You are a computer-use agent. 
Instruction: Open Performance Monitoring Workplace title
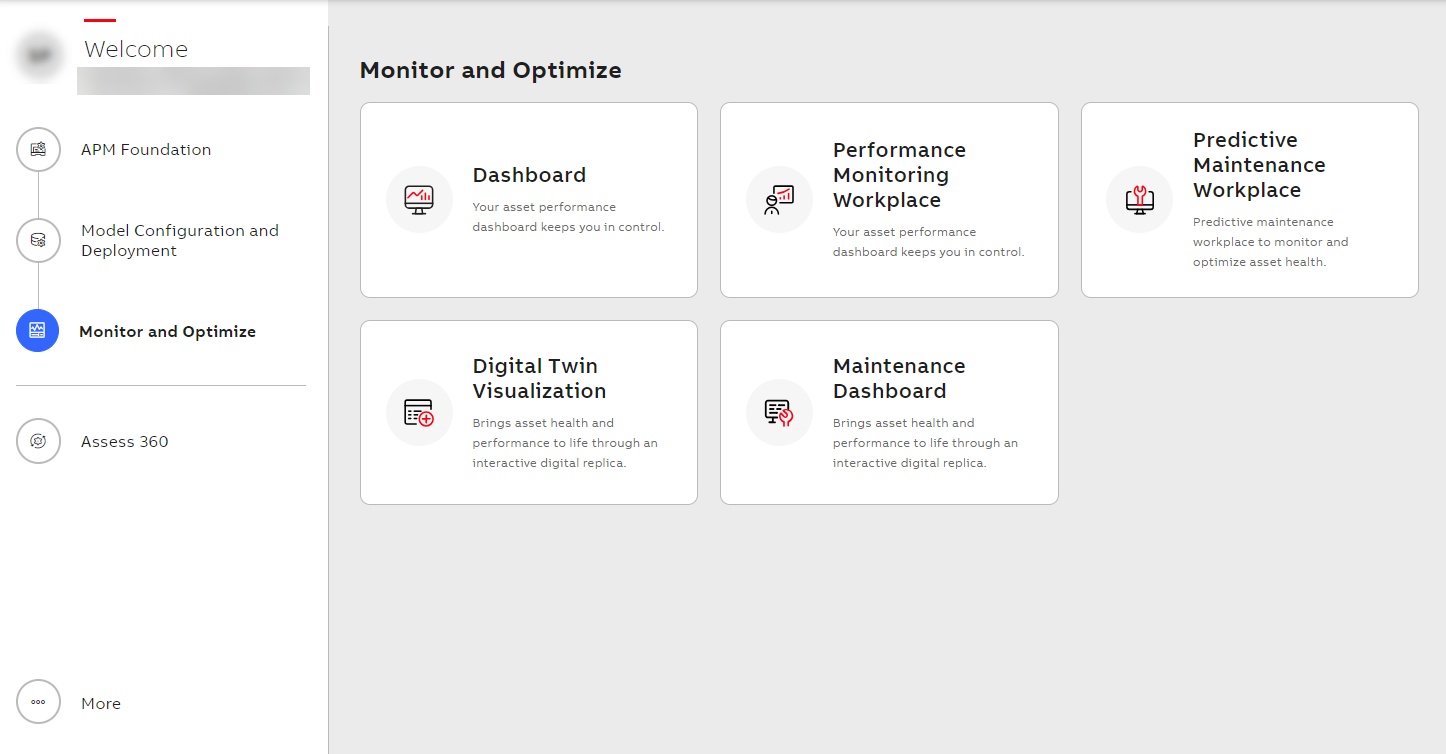pos(899,175)
